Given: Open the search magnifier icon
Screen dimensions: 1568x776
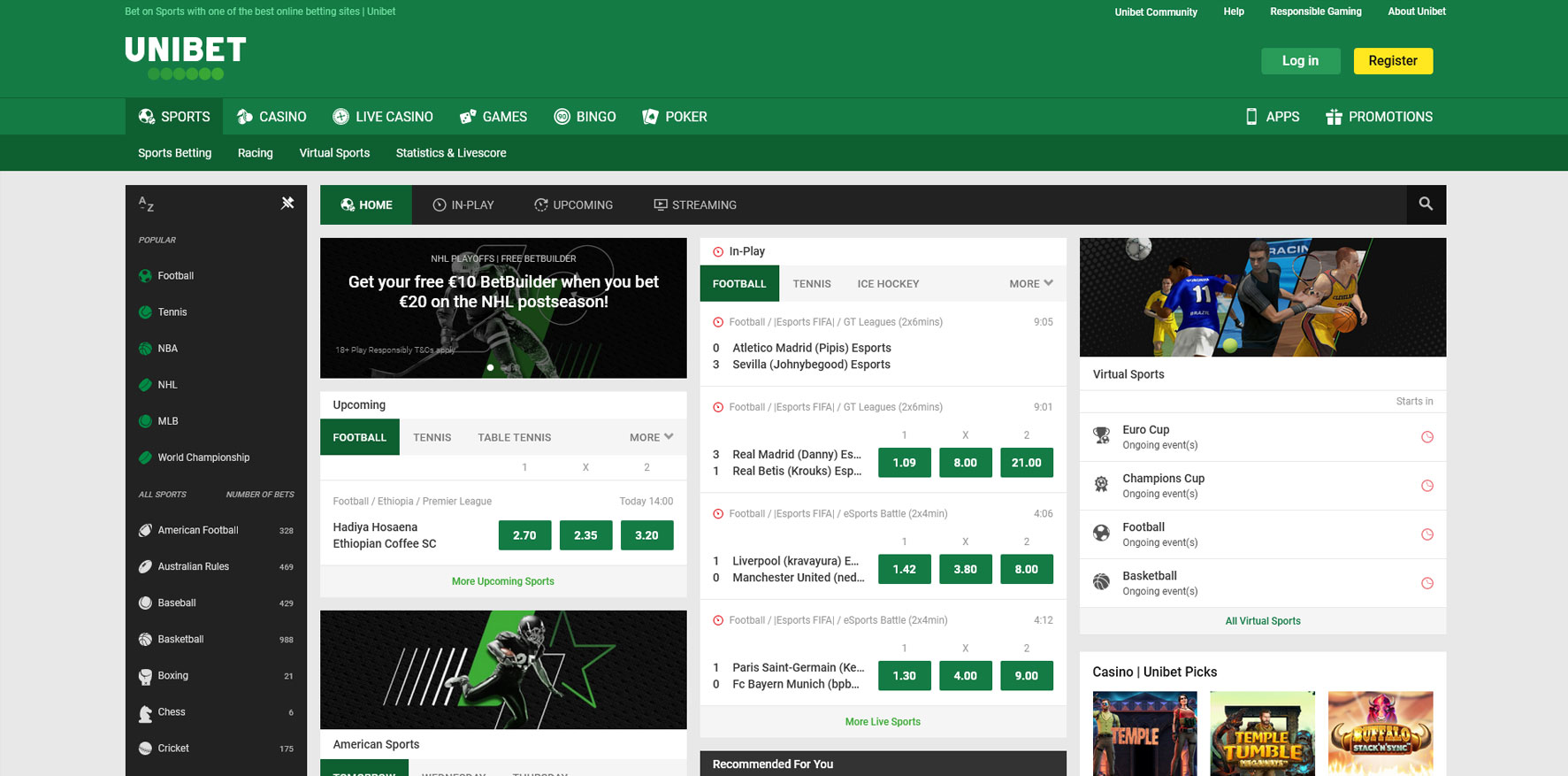Looking at the screenshot, I should tap(1426, 204).
